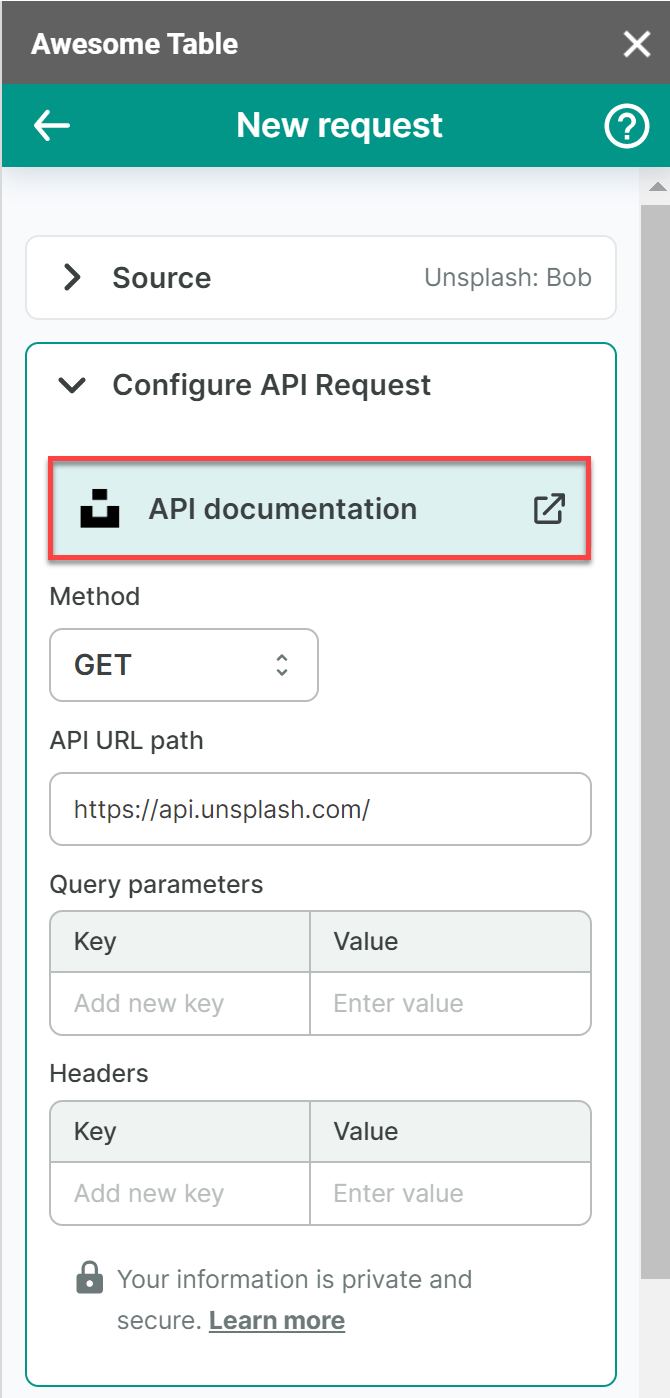Follow the Learn more link
Screen dimensions: 670x1398
277,1320
